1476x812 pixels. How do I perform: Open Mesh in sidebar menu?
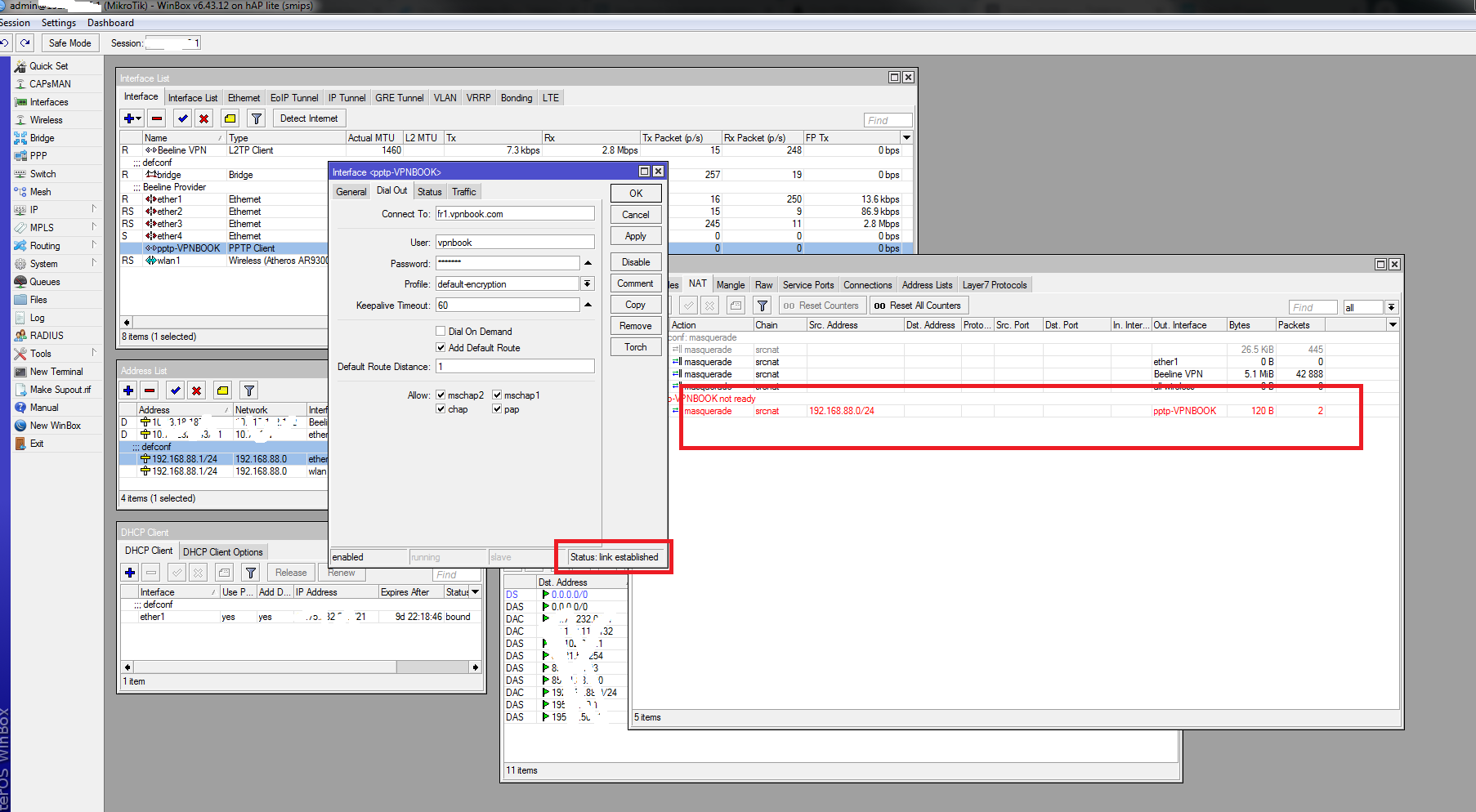(40, 192)
